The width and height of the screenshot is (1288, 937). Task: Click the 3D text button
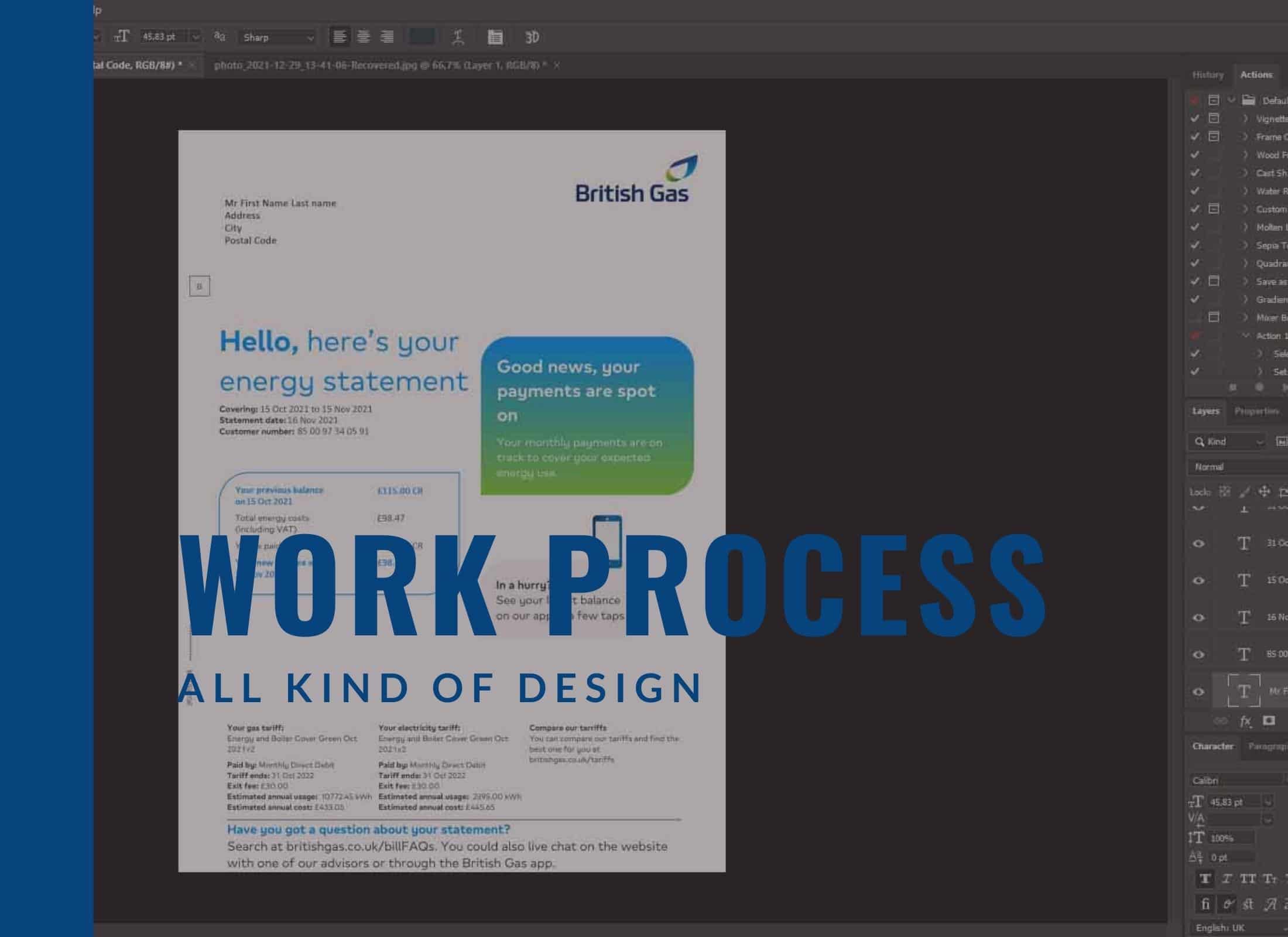532,37
